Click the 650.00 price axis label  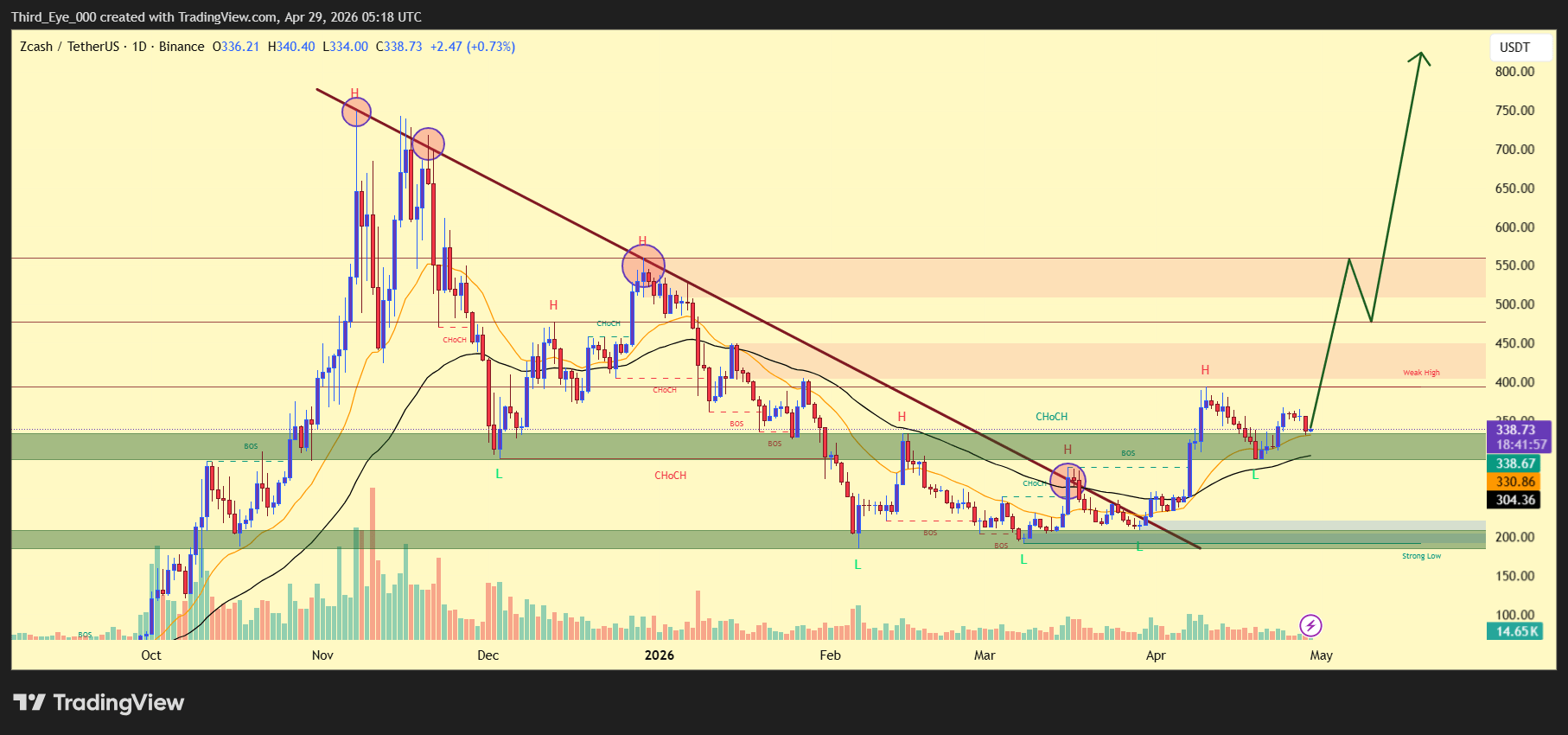pyautogui.click(x=1515, y=189)
